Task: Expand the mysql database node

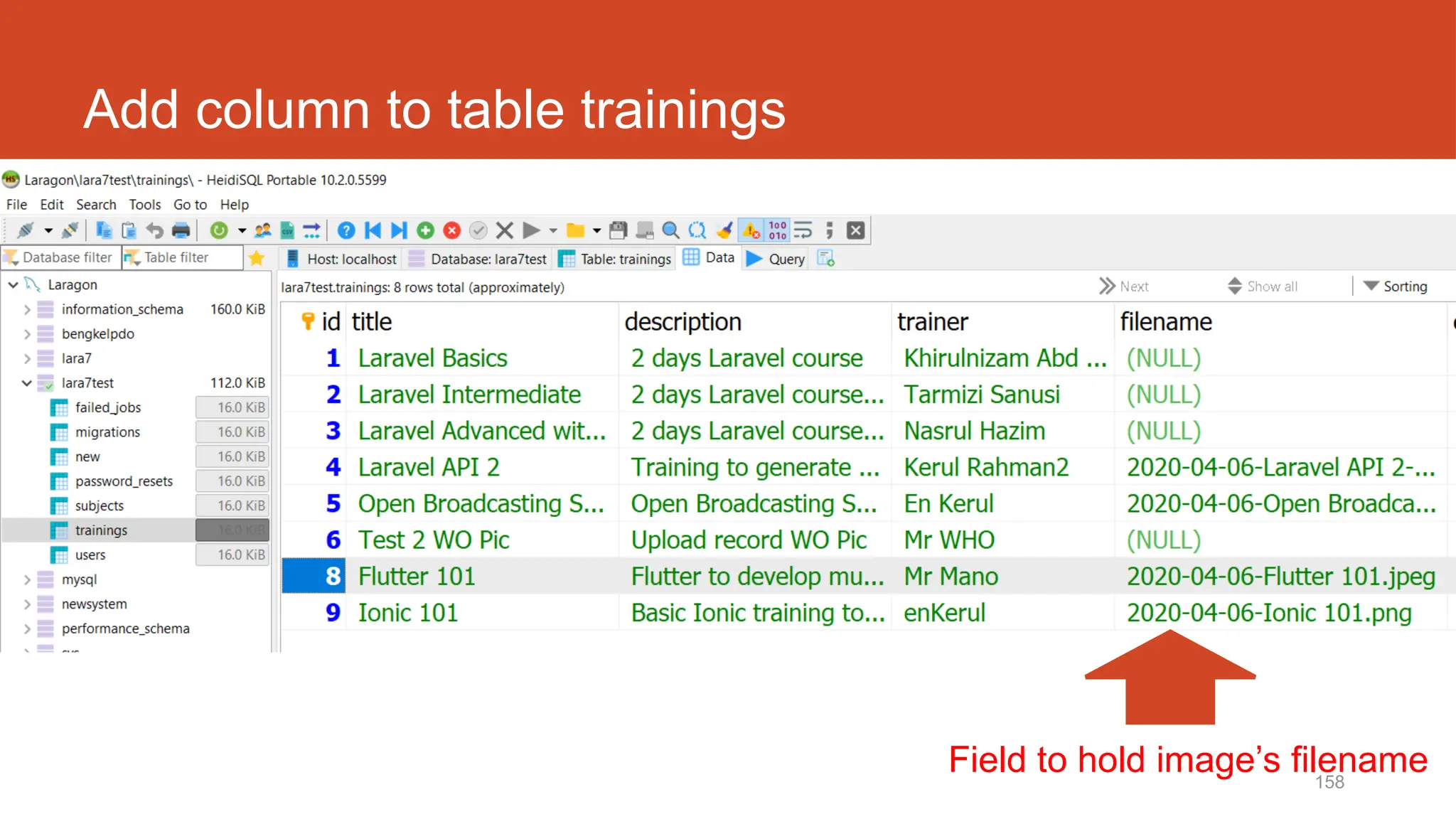Action: 27,579
